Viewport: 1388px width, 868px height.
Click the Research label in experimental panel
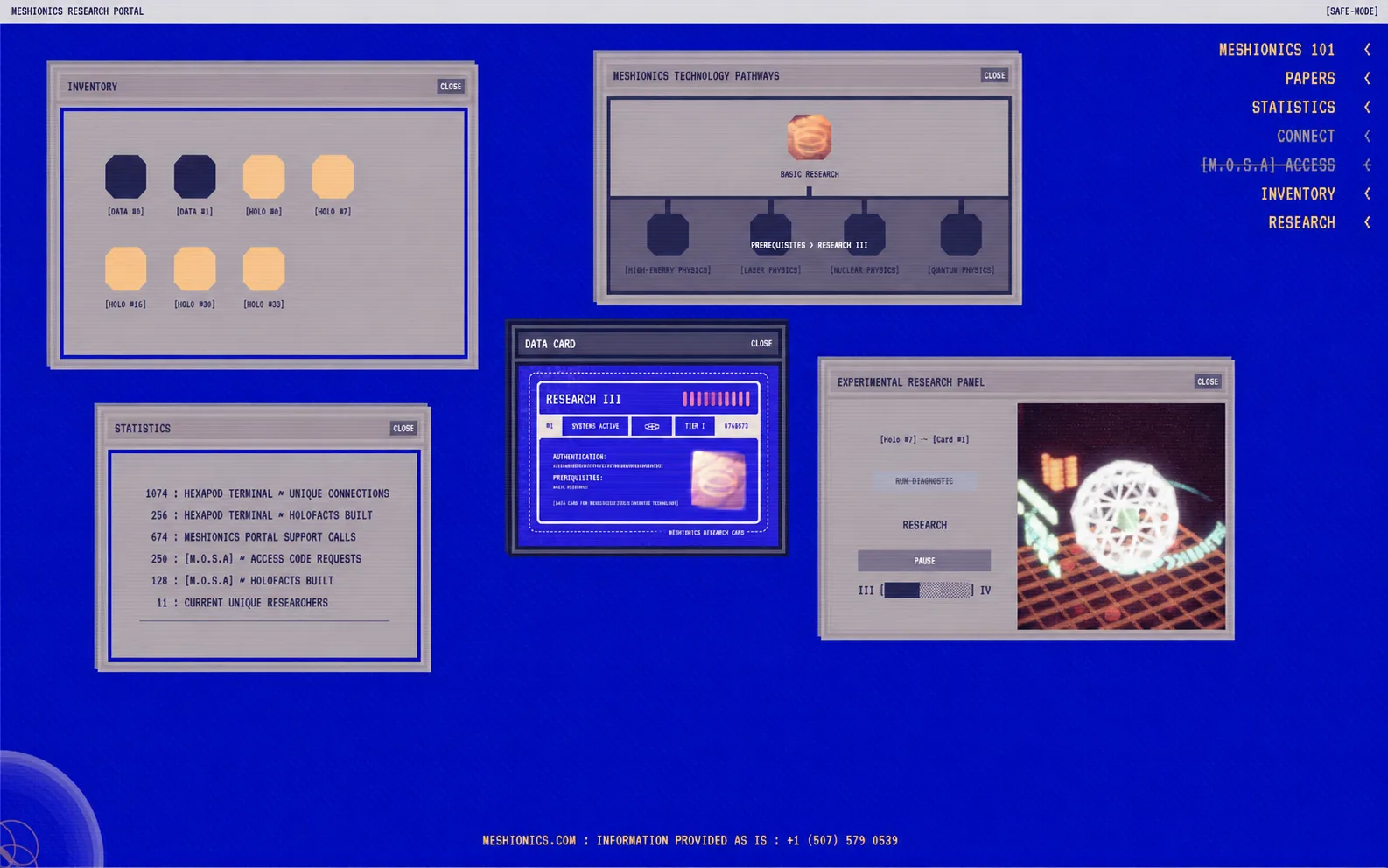pos(924,525)
